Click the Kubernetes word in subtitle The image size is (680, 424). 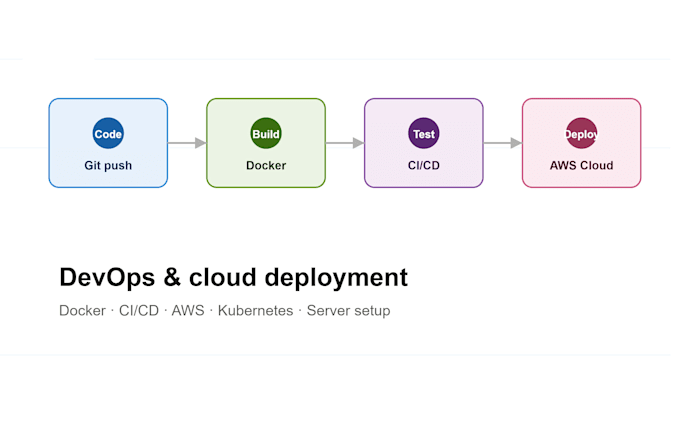255,310
